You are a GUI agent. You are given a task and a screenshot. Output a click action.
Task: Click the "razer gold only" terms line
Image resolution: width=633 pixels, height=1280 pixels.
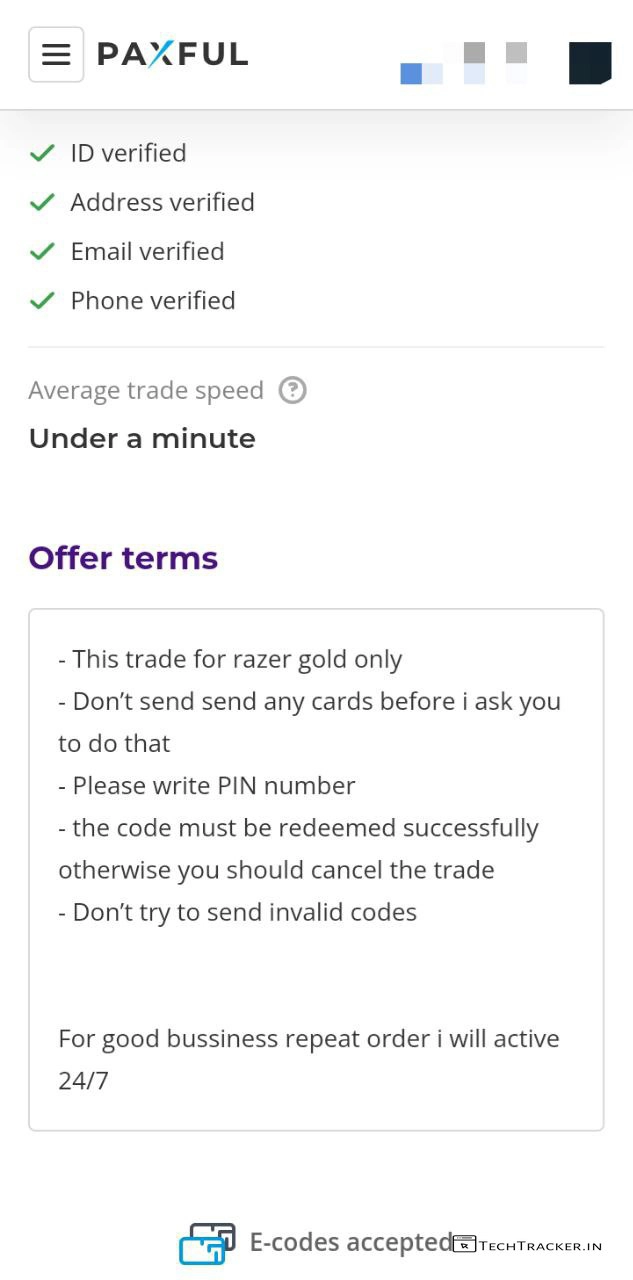coord(230,659)
